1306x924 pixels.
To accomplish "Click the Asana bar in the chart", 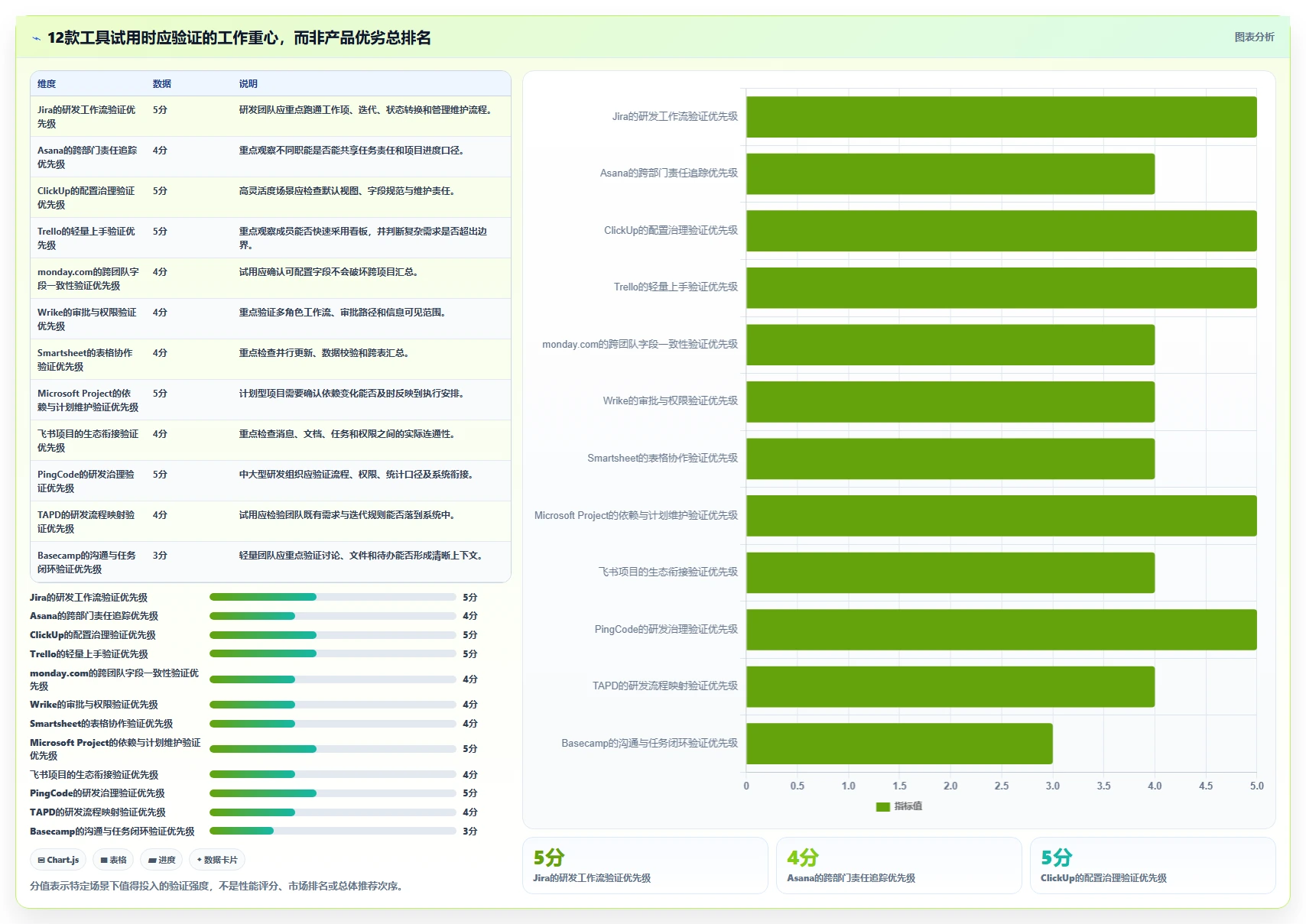I will 950,173.
